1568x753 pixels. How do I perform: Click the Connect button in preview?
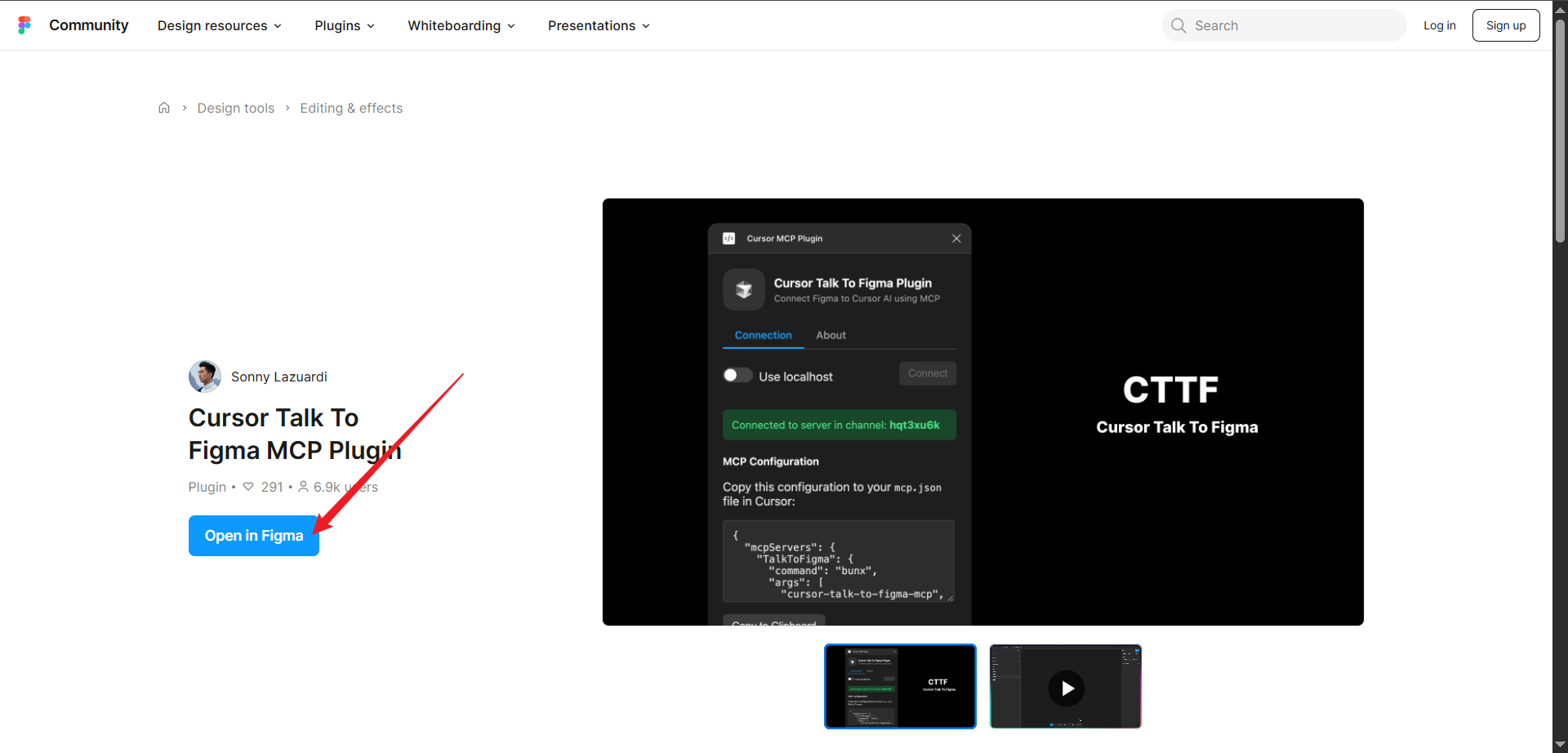928,373
